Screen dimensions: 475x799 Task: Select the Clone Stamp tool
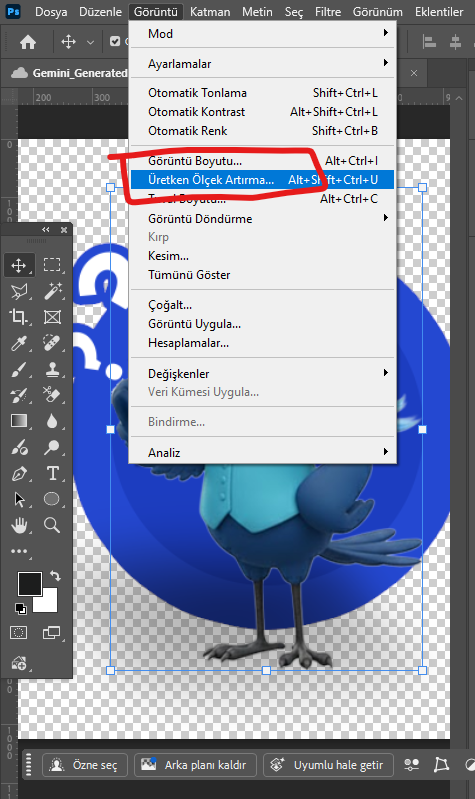tap(52, 369)
